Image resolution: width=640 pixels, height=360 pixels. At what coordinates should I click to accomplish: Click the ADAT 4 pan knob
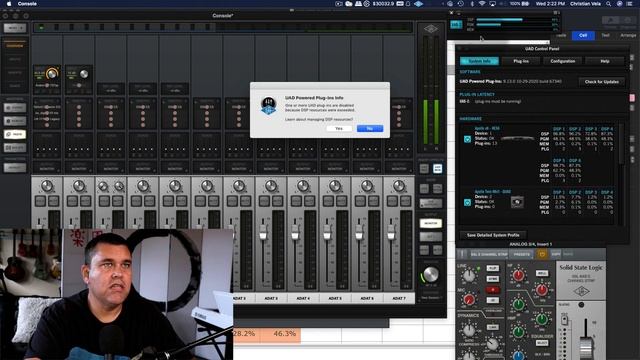coord(303,186)
